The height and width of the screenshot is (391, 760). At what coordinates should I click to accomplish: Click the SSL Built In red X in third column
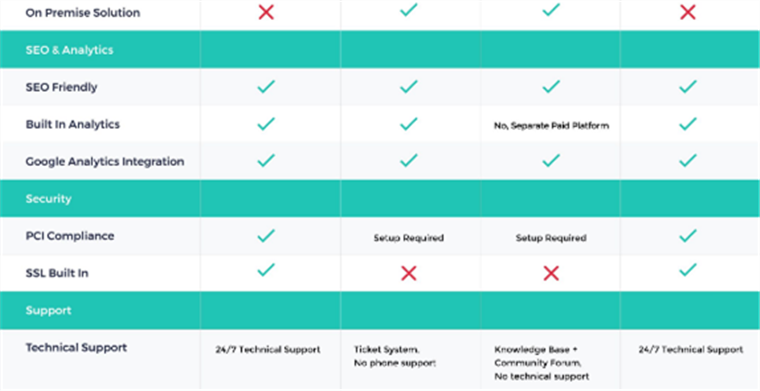point(551,274)
